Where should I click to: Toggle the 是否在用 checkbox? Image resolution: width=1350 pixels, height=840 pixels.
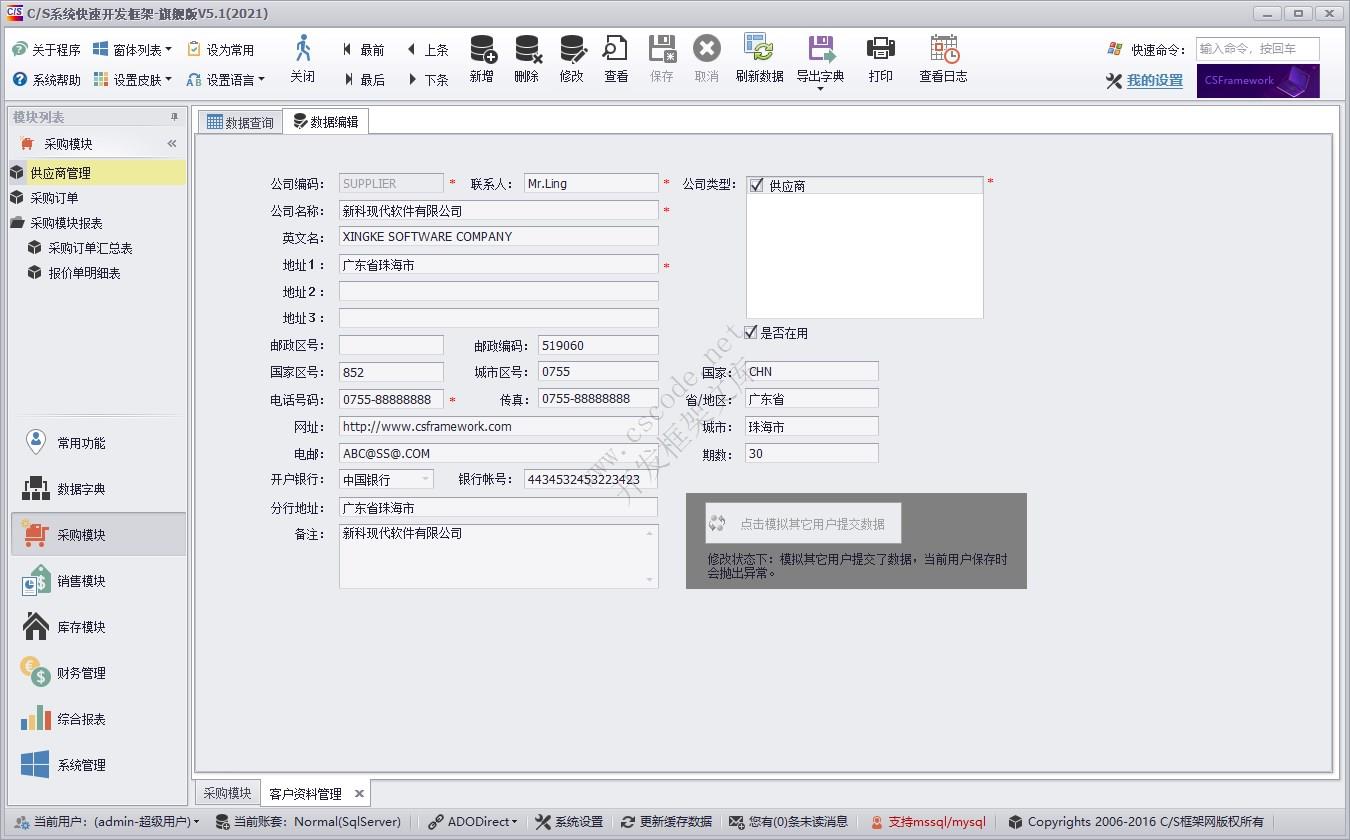coord(750,332)
